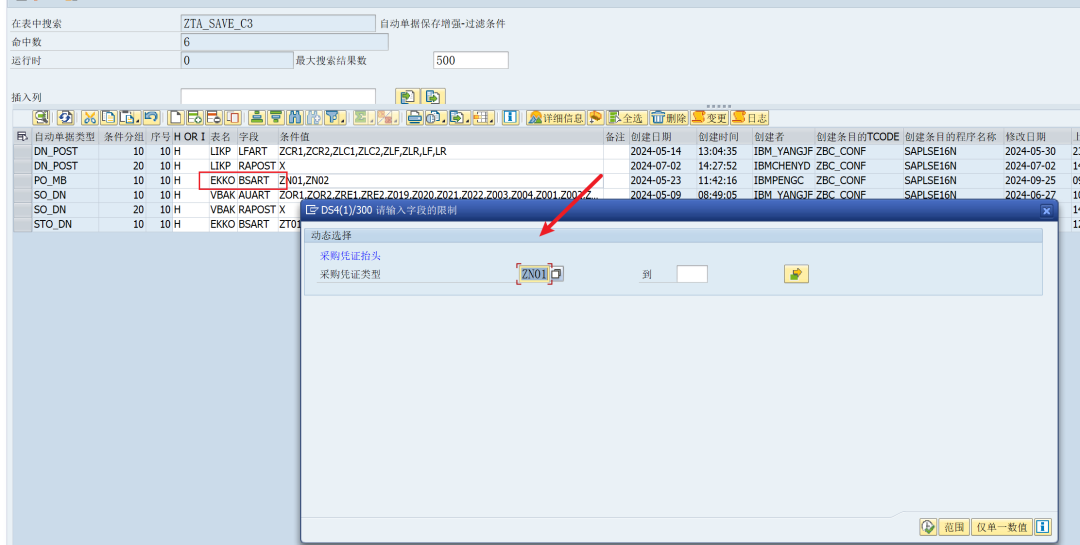Screen dimensions: 1080x545
Task: Click the copy text icon beside scissors
Action: pyautogui.click(x=109, y=118)
